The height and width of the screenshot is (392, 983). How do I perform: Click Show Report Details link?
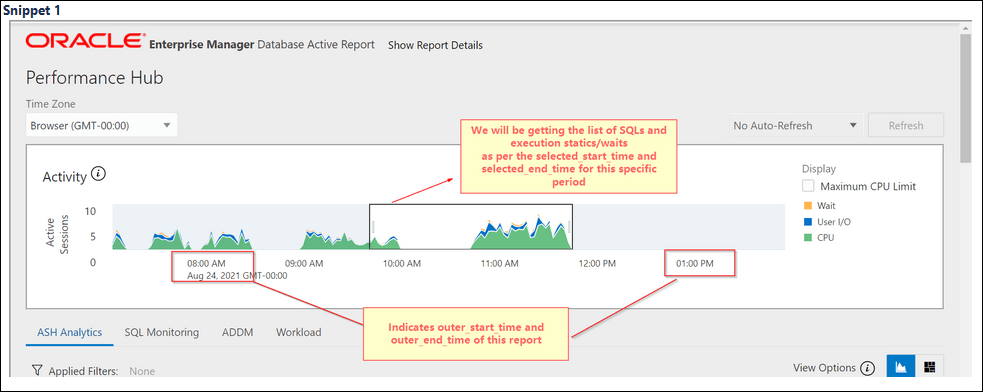435,45
